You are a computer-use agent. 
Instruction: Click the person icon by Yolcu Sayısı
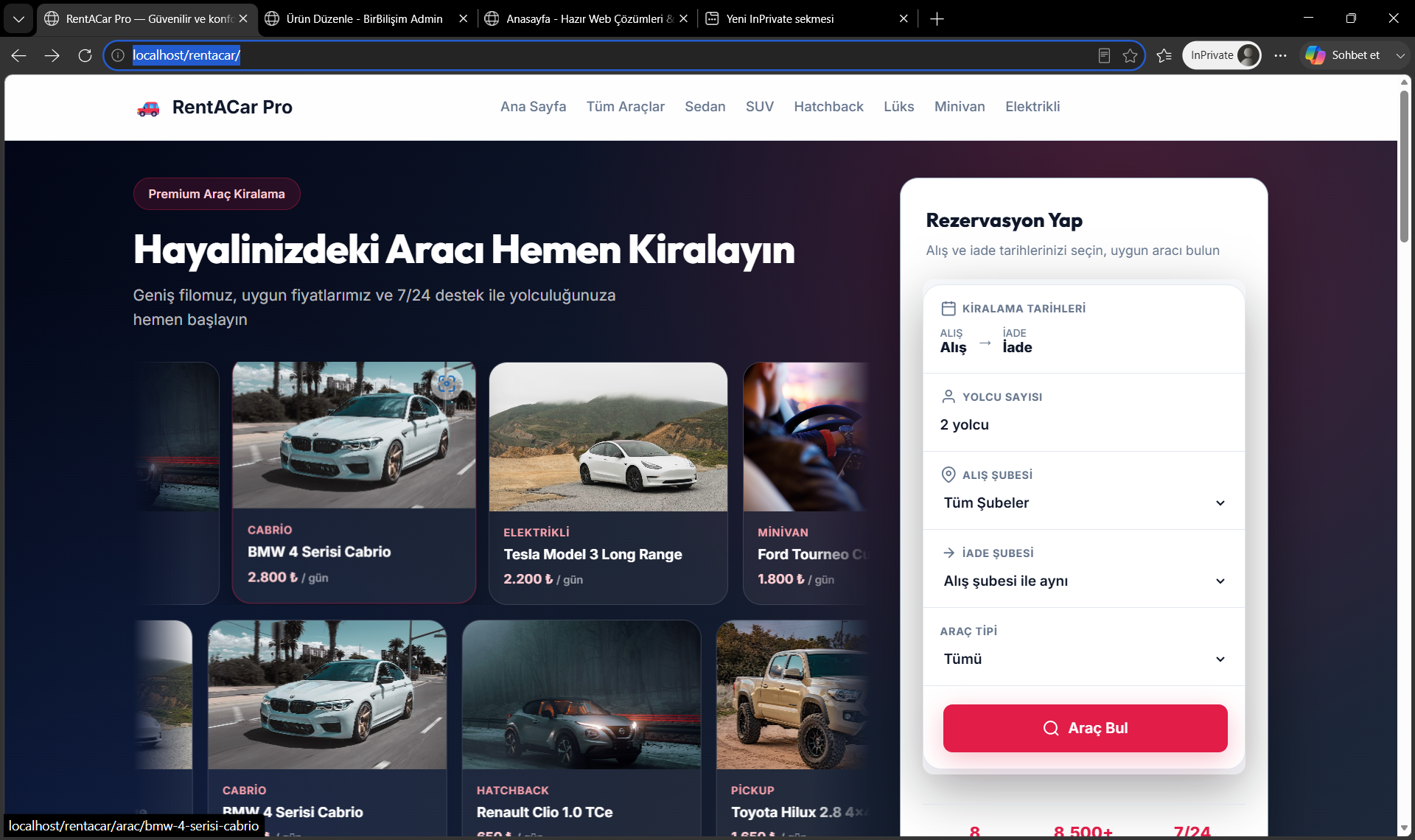click(948, 396)
